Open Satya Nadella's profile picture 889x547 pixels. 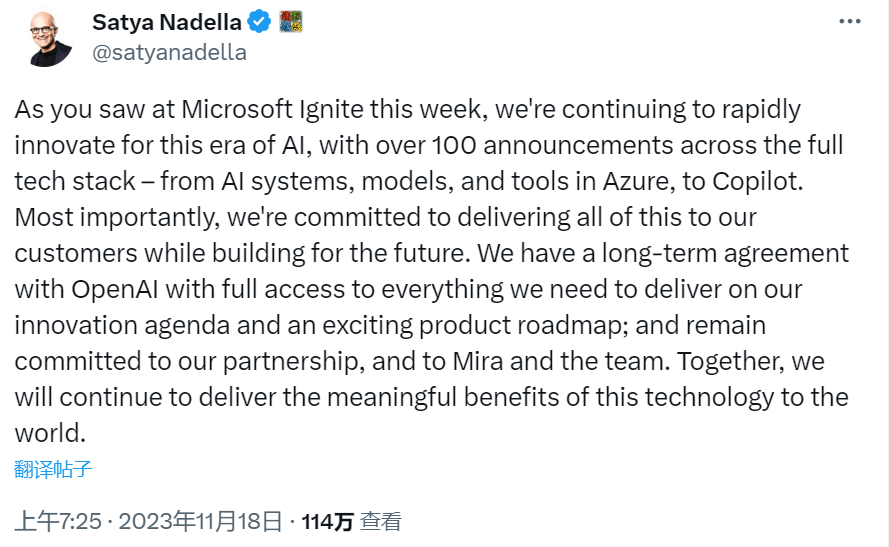(x=46, y=38)
